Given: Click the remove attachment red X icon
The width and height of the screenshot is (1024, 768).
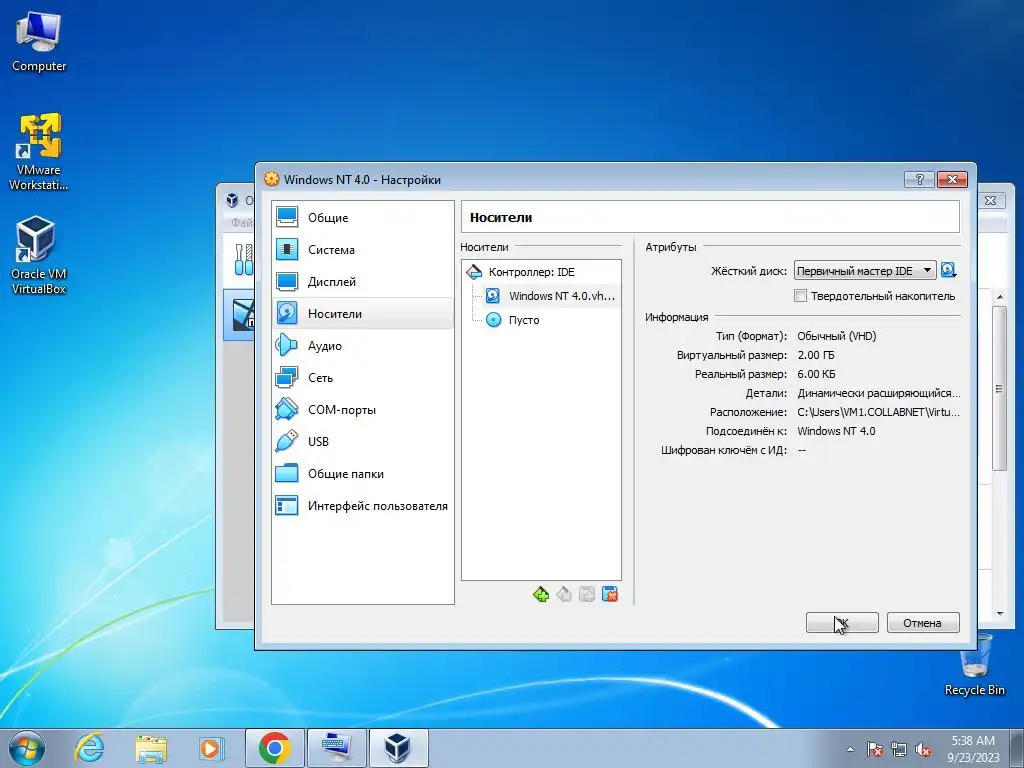Looking at the screenshot, I should pos(610,594).
